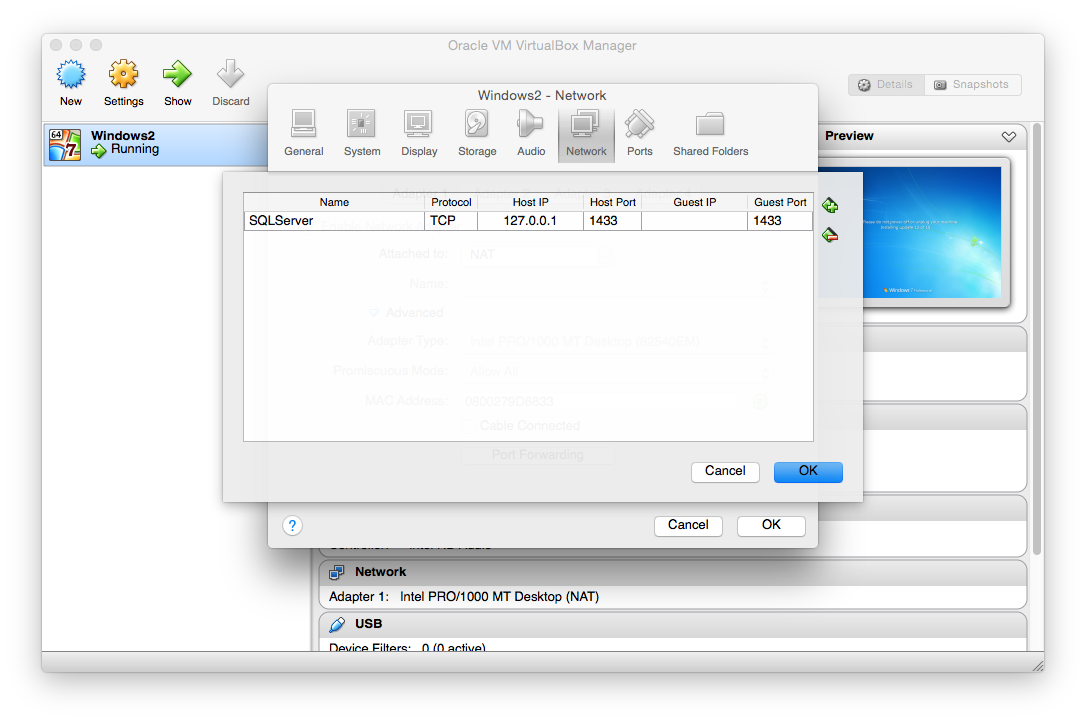Click the details pane vertical scrollbar

pyautogui.click(x=1036, y=340)
